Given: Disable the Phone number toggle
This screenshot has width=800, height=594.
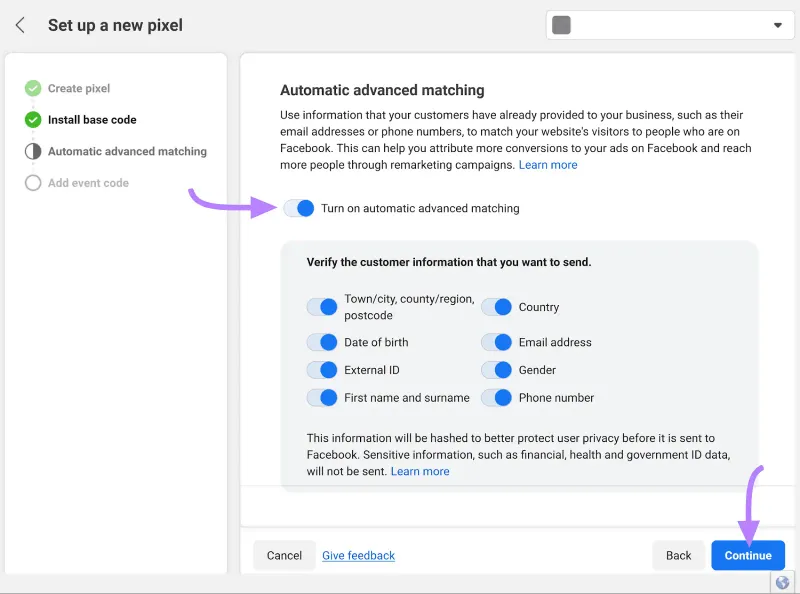Looking at the screenshot, I should (x=498, y=397).
